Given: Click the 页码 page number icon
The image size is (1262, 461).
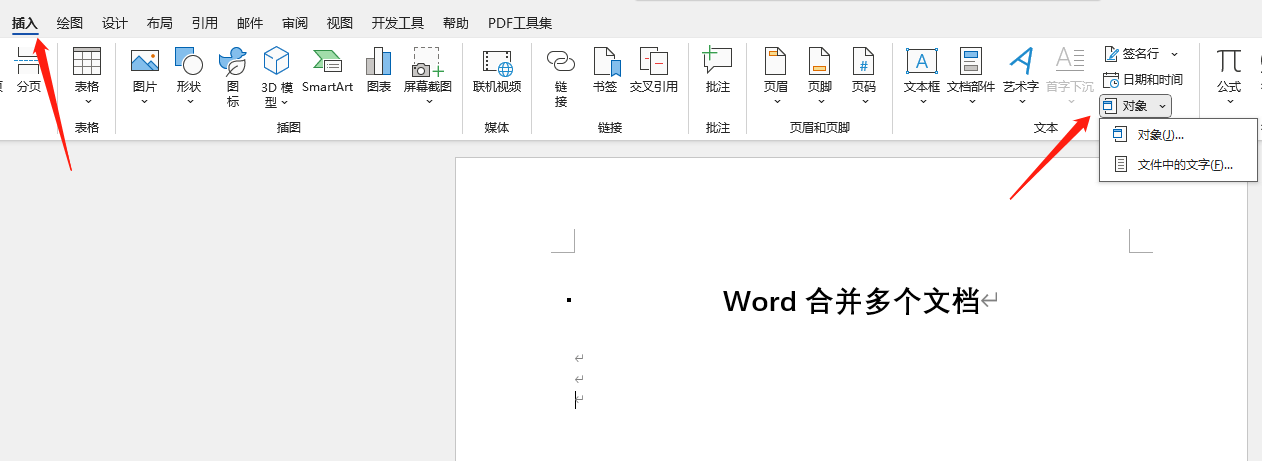Looking at the screenshot, I should [864, 62].
